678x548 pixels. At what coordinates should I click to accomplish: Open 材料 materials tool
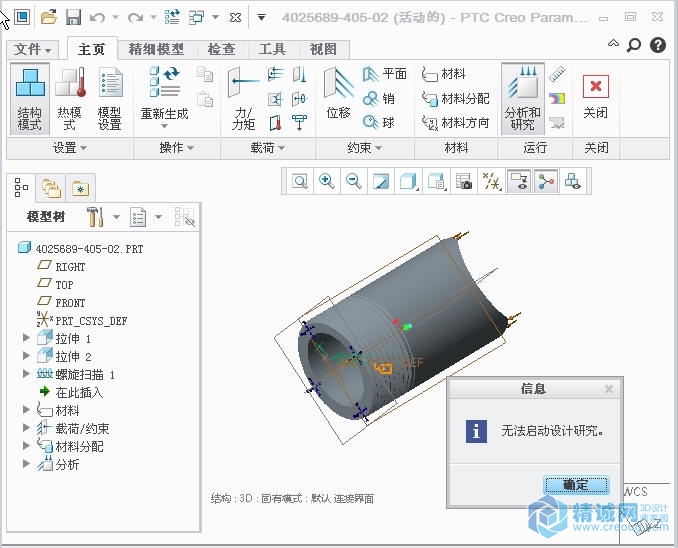click(443, 74)
